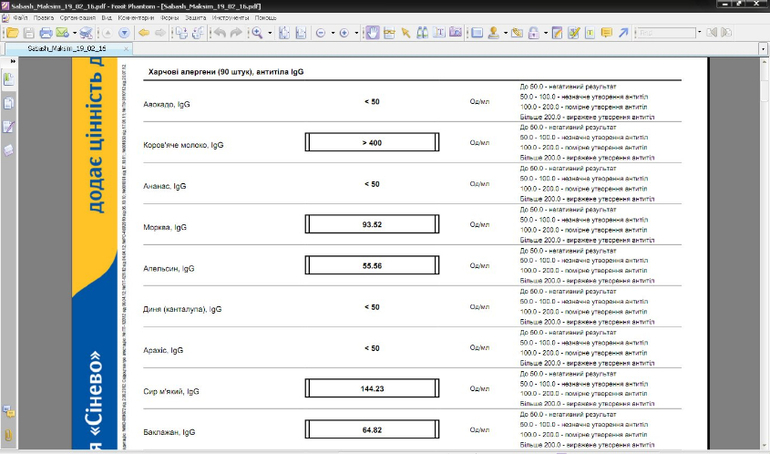770x454 pixels.
Task: Open the Zoom tool dropdown arrow
Action: tap(269, 33)
